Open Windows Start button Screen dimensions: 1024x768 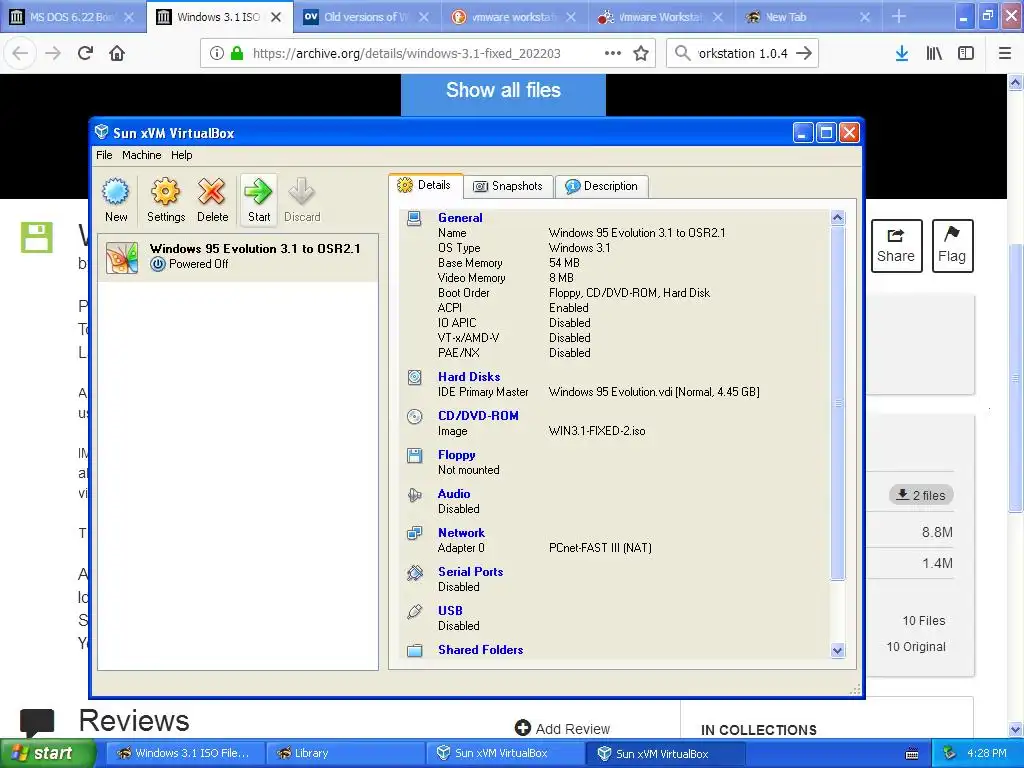pyautogui.click(x=48, y=753)
